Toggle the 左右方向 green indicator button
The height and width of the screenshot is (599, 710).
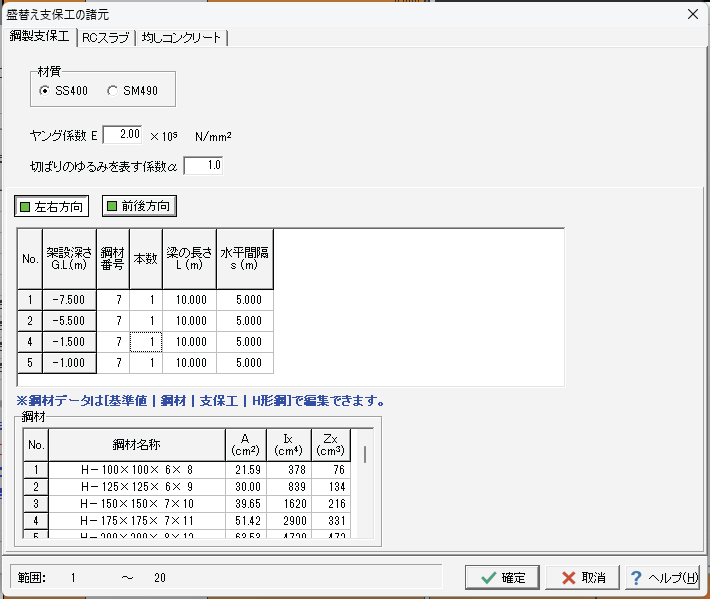pyautogui.click(x=51, y=207)
